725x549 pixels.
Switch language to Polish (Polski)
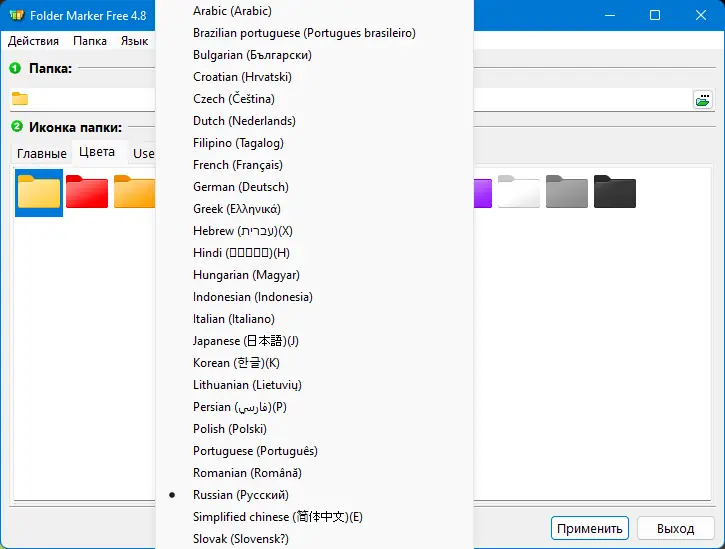(x=314, y=429)
